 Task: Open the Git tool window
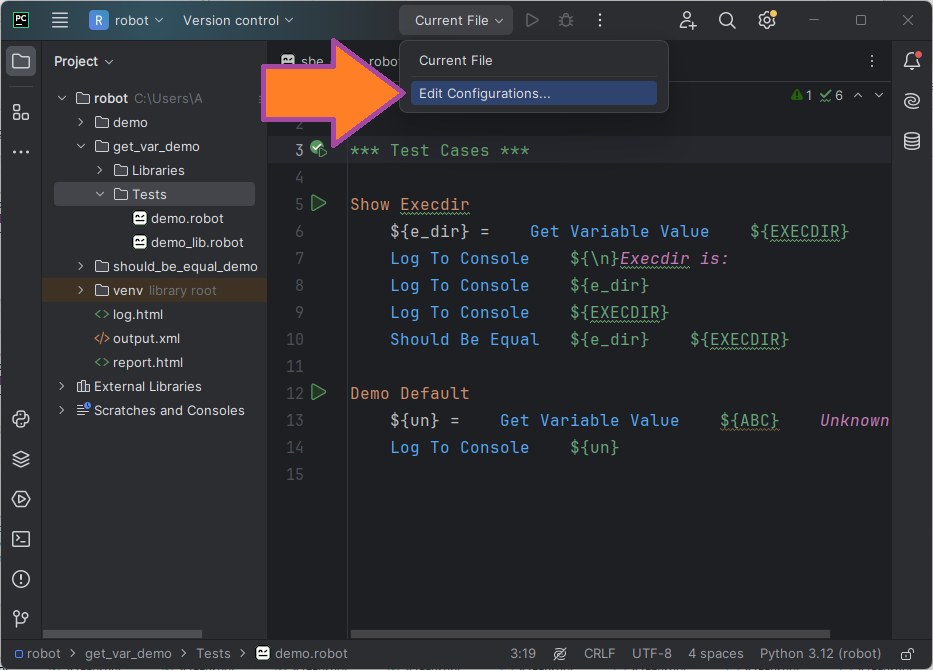click(x=21, y=618)
